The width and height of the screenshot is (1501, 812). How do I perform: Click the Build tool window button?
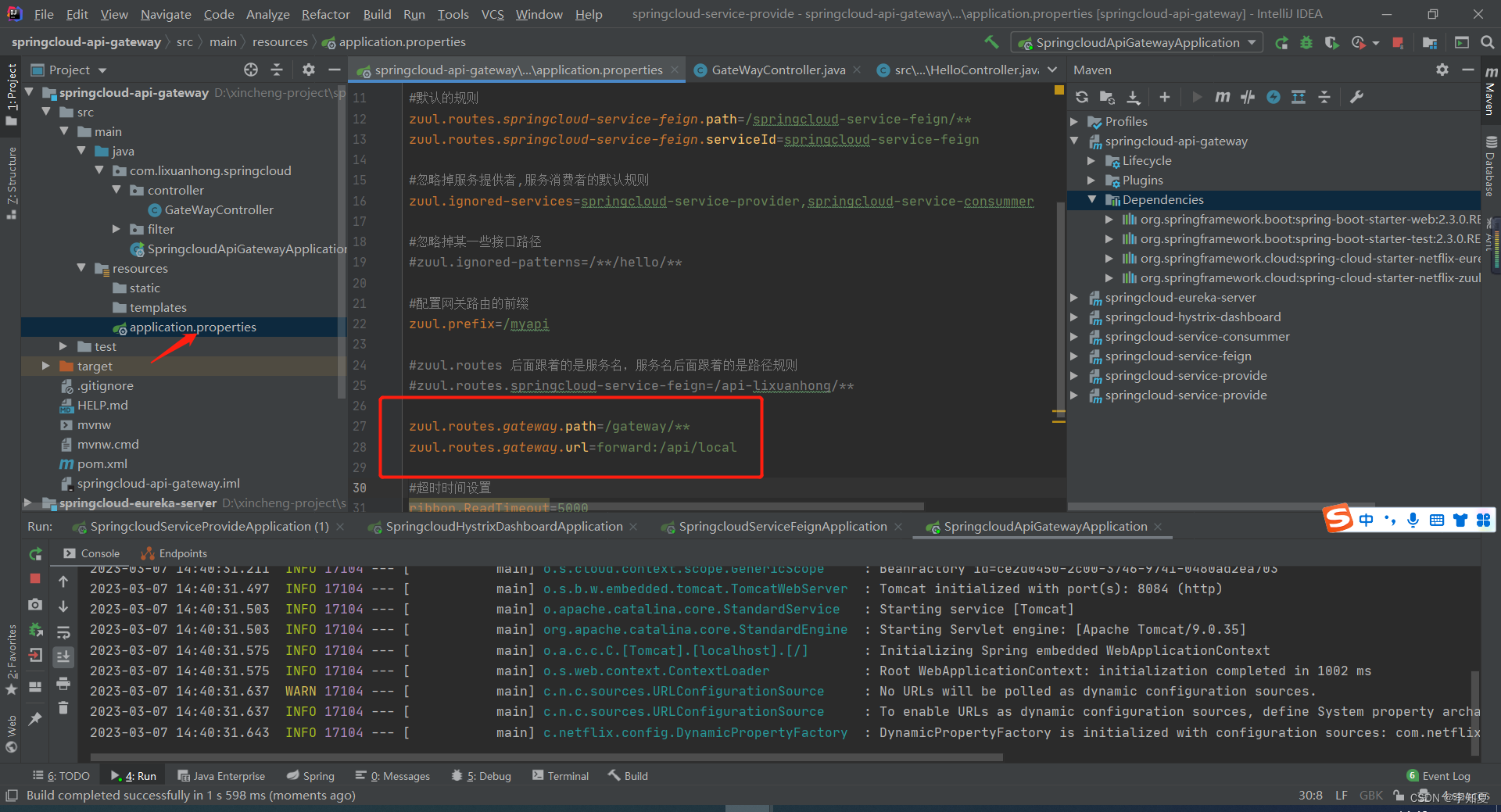(x=629, y=776)
